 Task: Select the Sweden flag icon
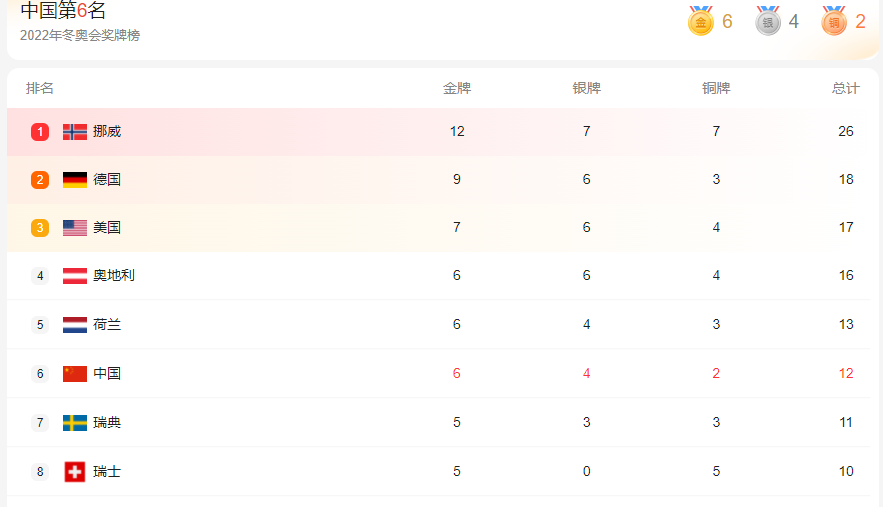pyautogui.click(x=75, y=422)
